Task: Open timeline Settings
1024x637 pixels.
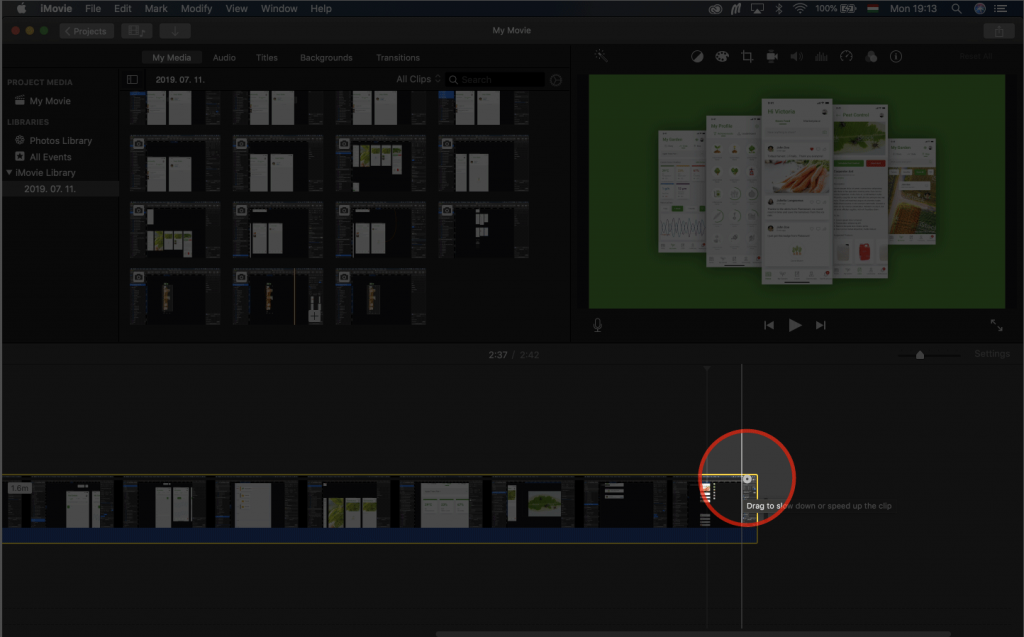Action: click(x=992, y=353)
